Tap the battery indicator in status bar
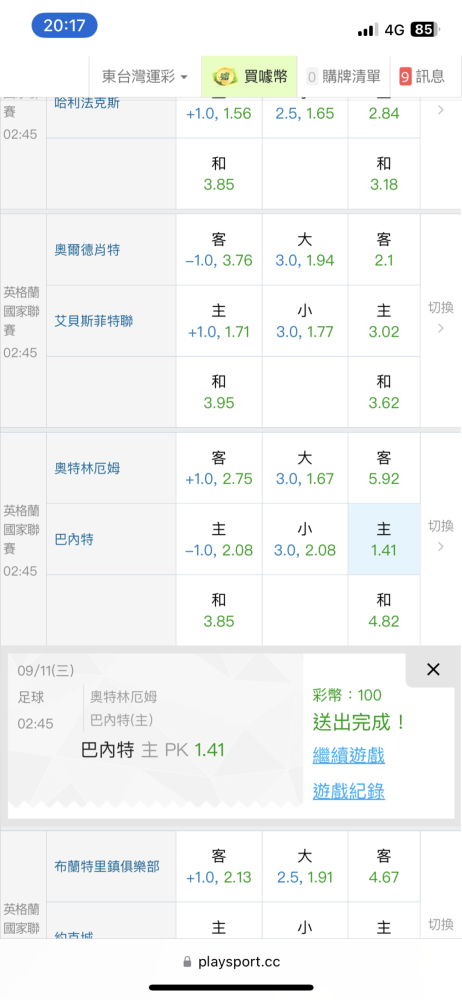 (426, 29)
